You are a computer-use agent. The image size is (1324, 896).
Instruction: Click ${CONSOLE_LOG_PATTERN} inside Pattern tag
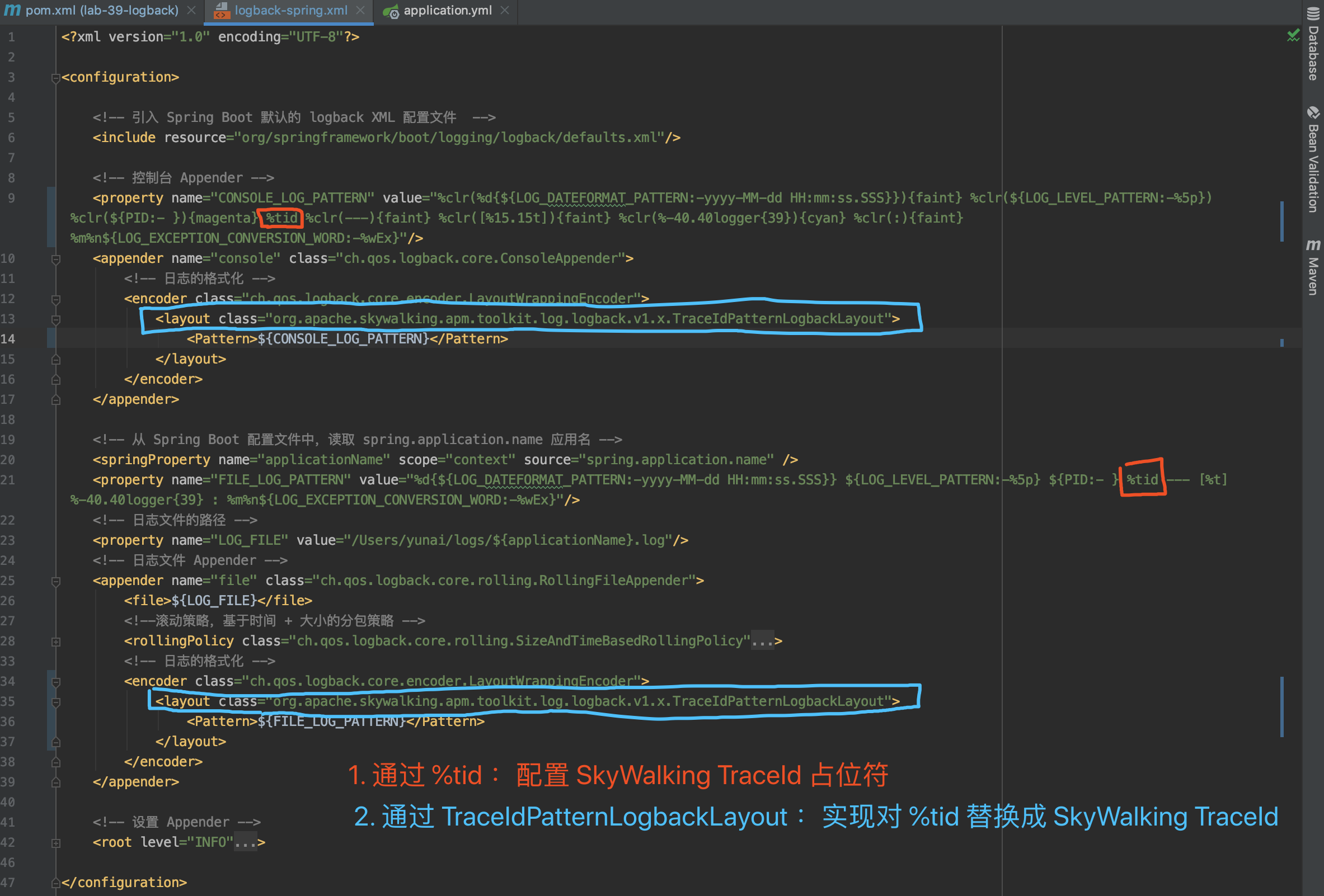(344, 339)
